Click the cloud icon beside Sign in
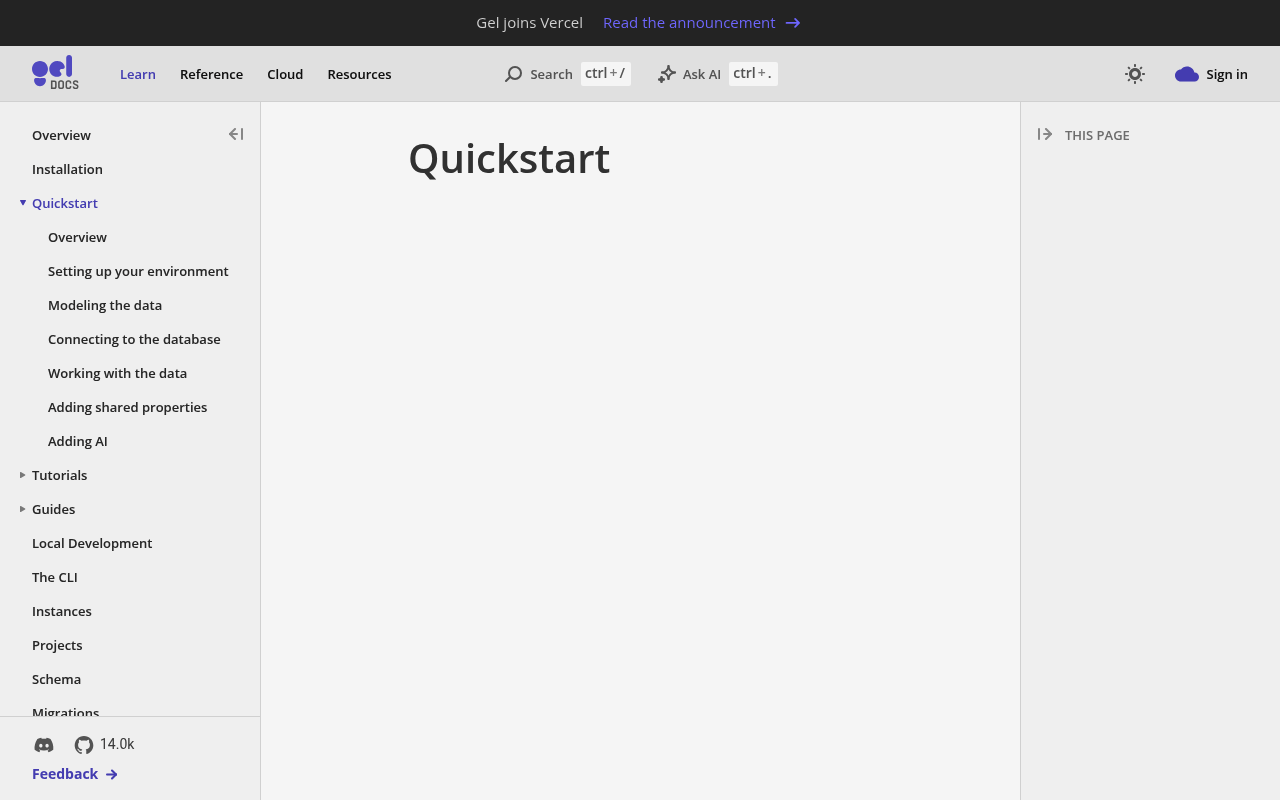This screenshot has width=1280, height=800. pyautogui.click(x=1187, y=74)
